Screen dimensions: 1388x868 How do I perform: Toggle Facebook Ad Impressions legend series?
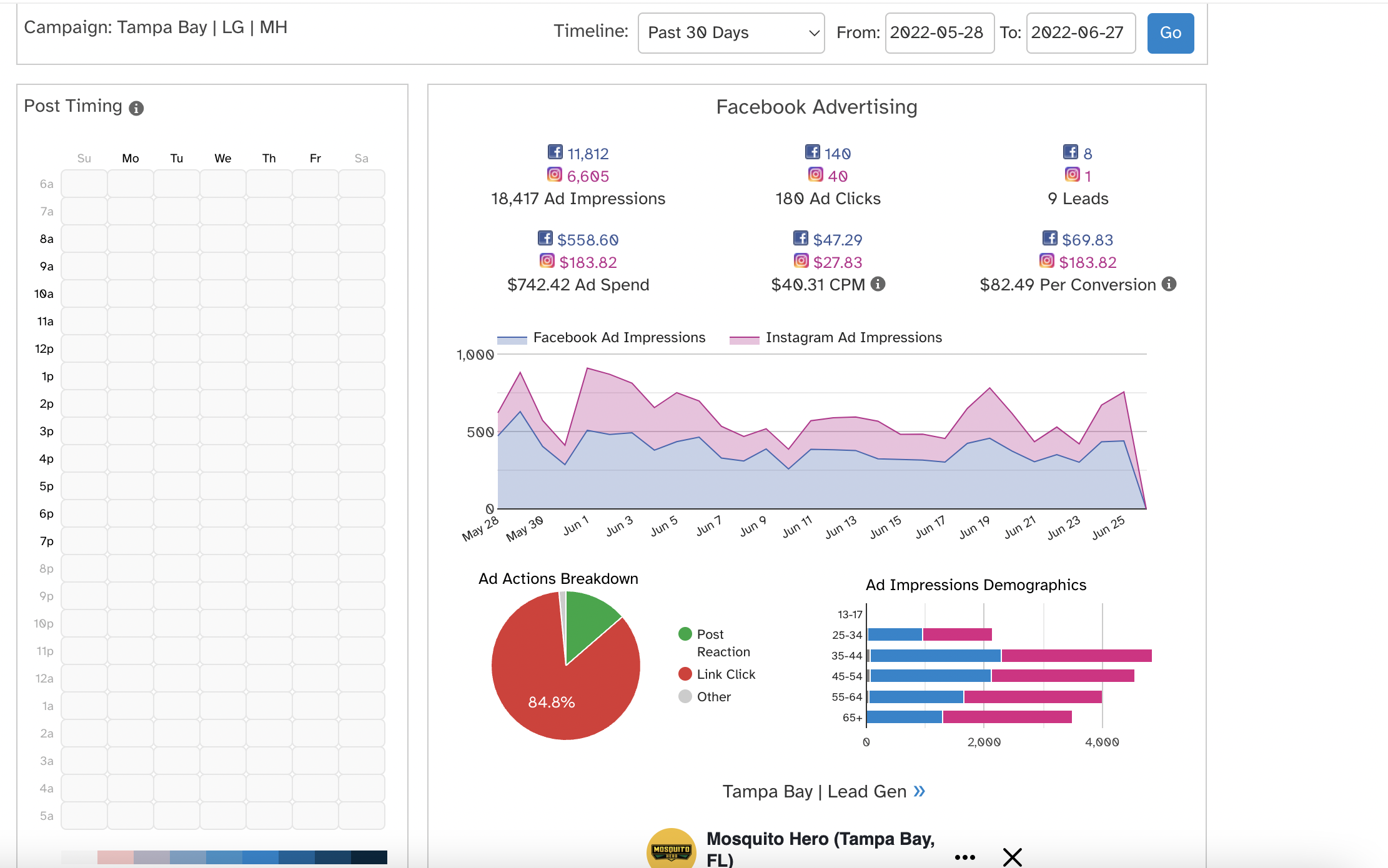(x=601, y=338)
